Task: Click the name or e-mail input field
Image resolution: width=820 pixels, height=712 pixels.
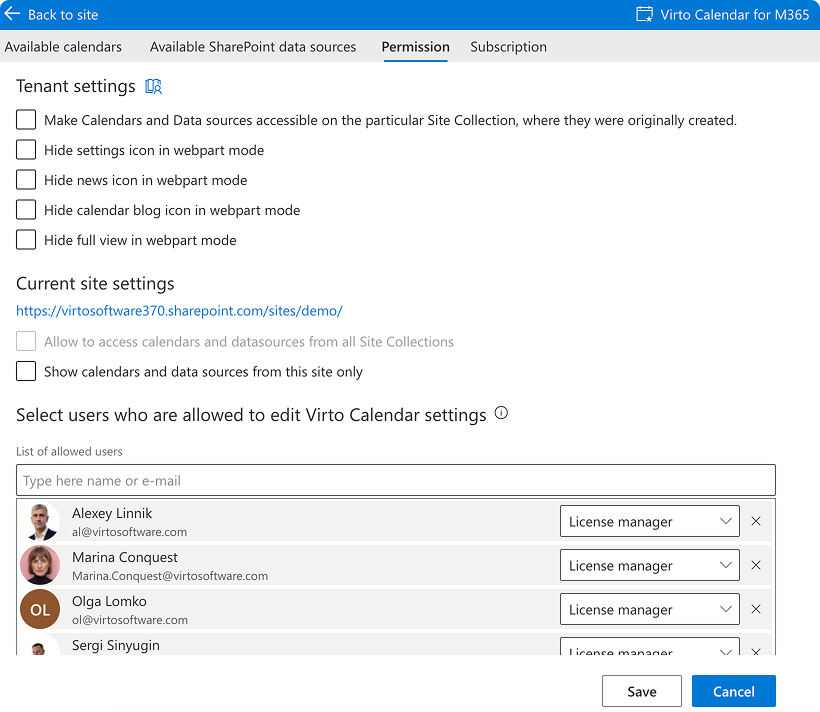Action: click(x=395, y=480)
